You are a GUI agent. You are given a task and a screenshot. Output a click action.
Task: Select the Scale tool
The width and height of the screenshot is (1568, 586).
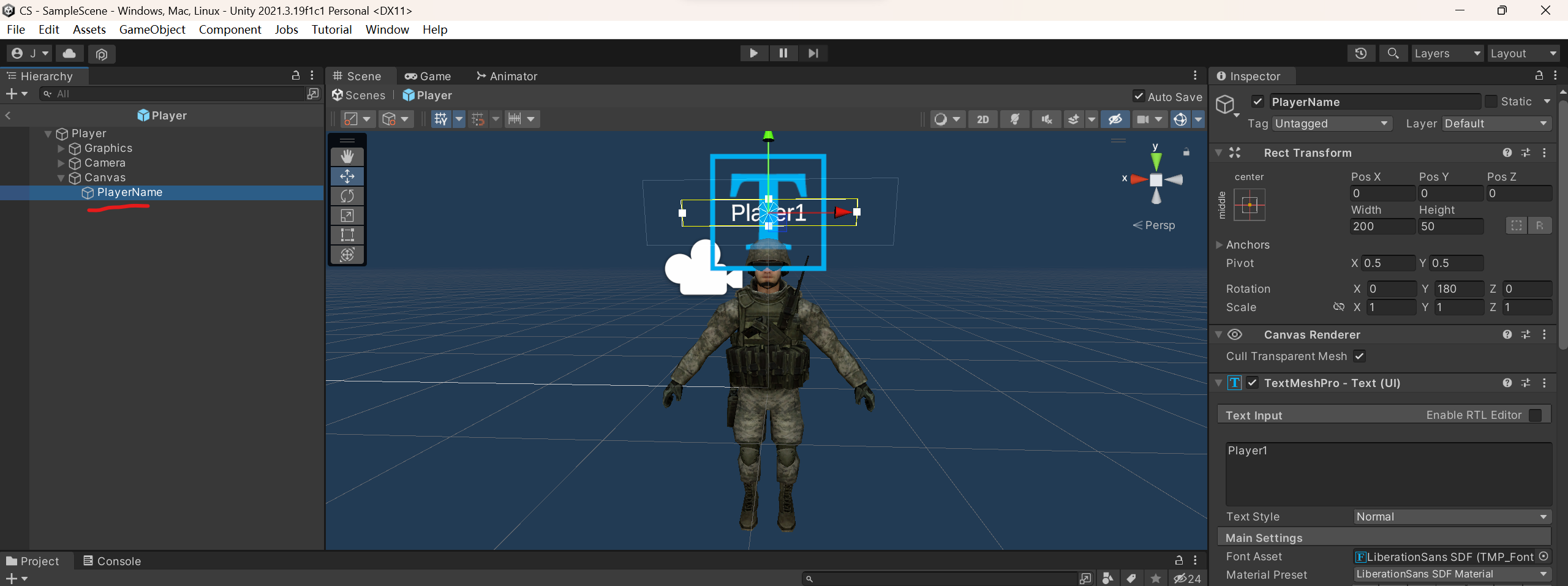[347, 216]
